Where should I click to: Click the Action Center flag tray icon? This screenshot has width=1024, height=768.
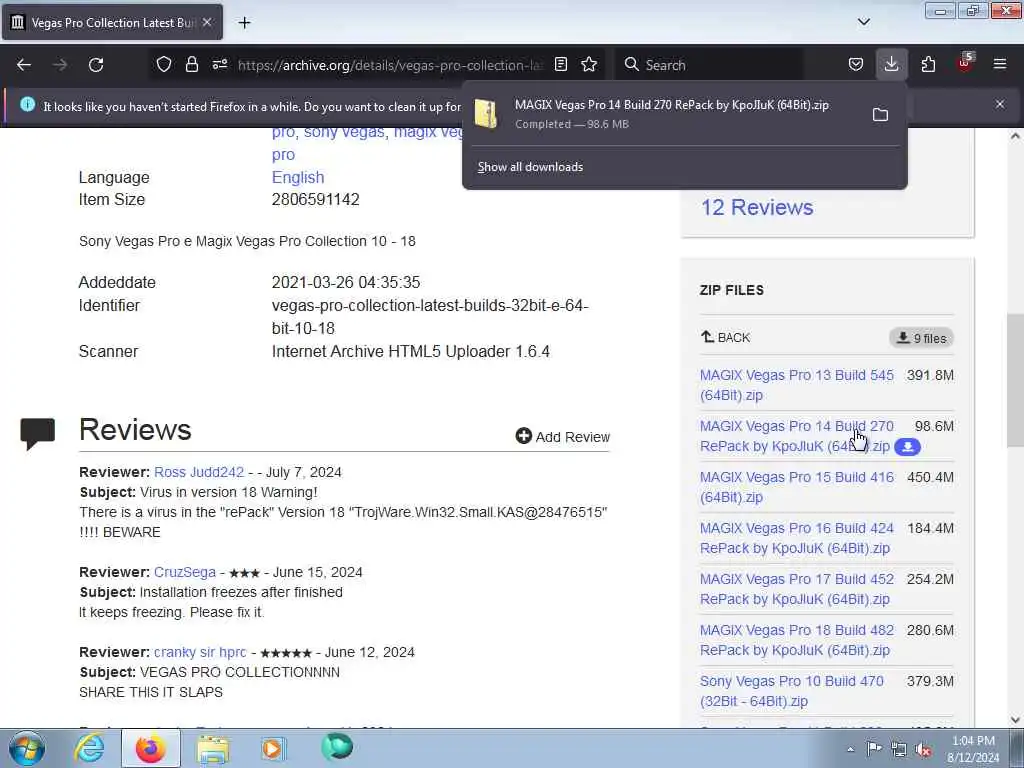pyautogui.click(x=874, y=748)
